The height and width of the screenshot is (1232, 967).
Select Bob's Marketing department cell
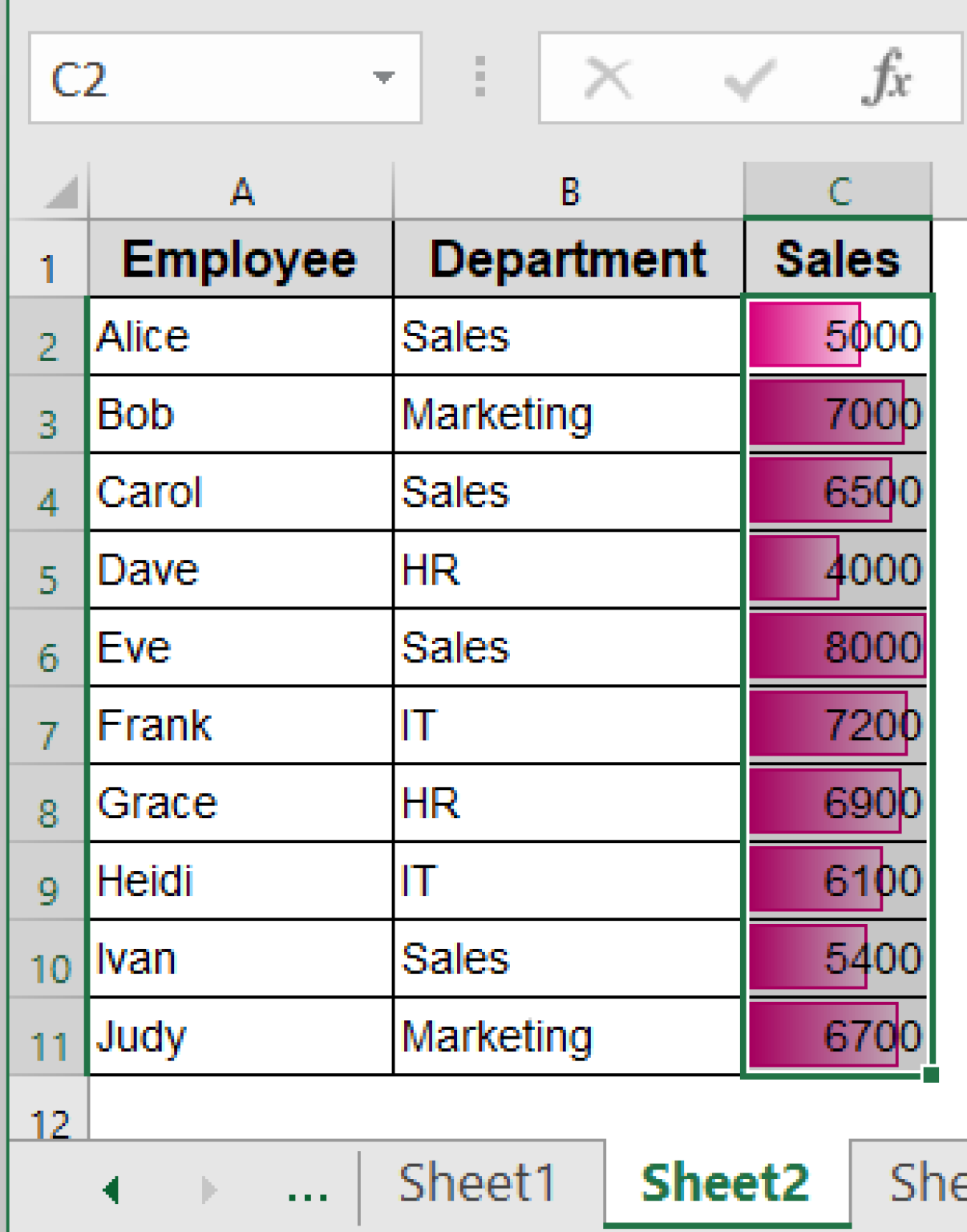568,413
